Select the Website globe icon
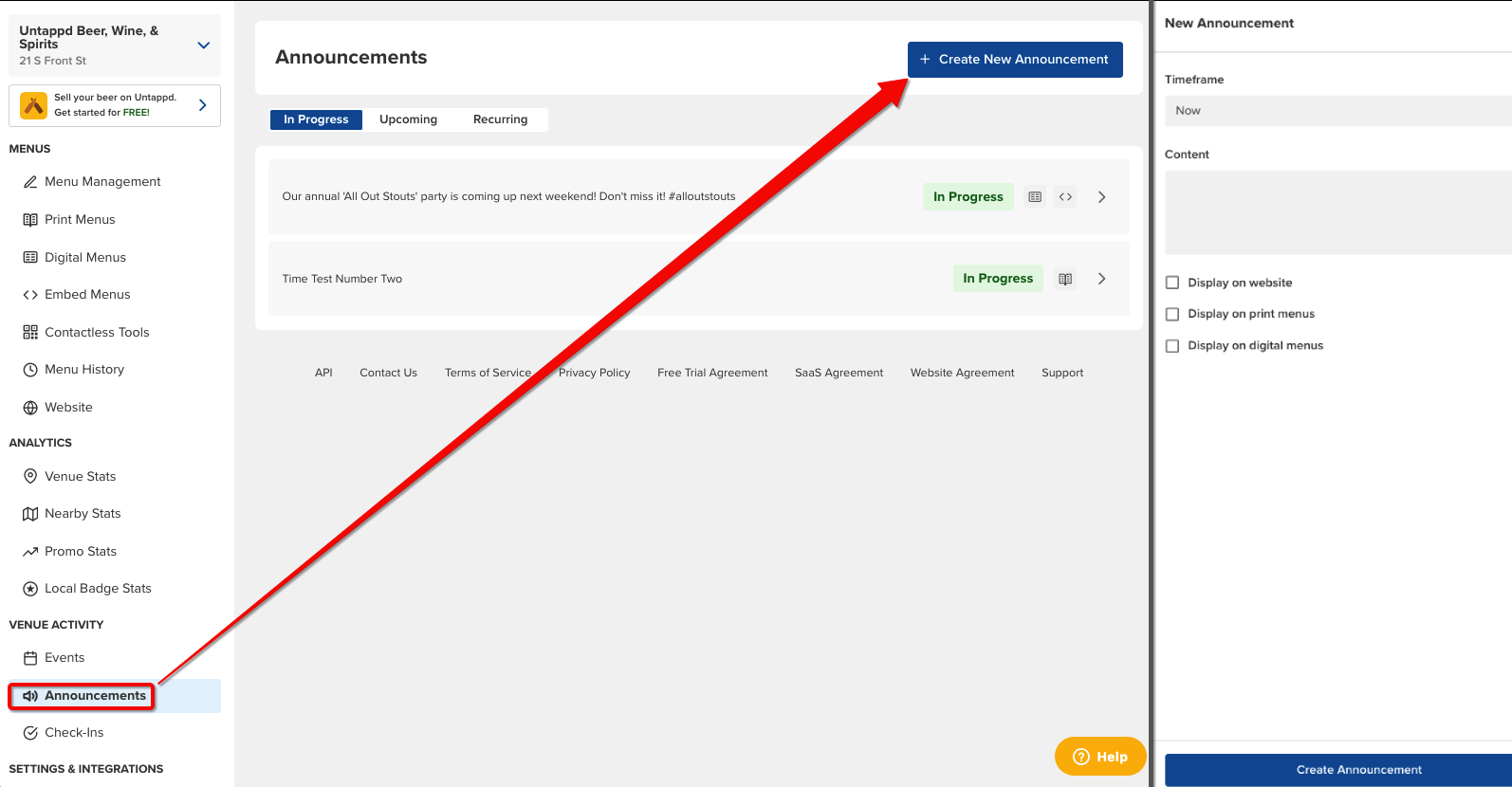 [x=30, y=408]
